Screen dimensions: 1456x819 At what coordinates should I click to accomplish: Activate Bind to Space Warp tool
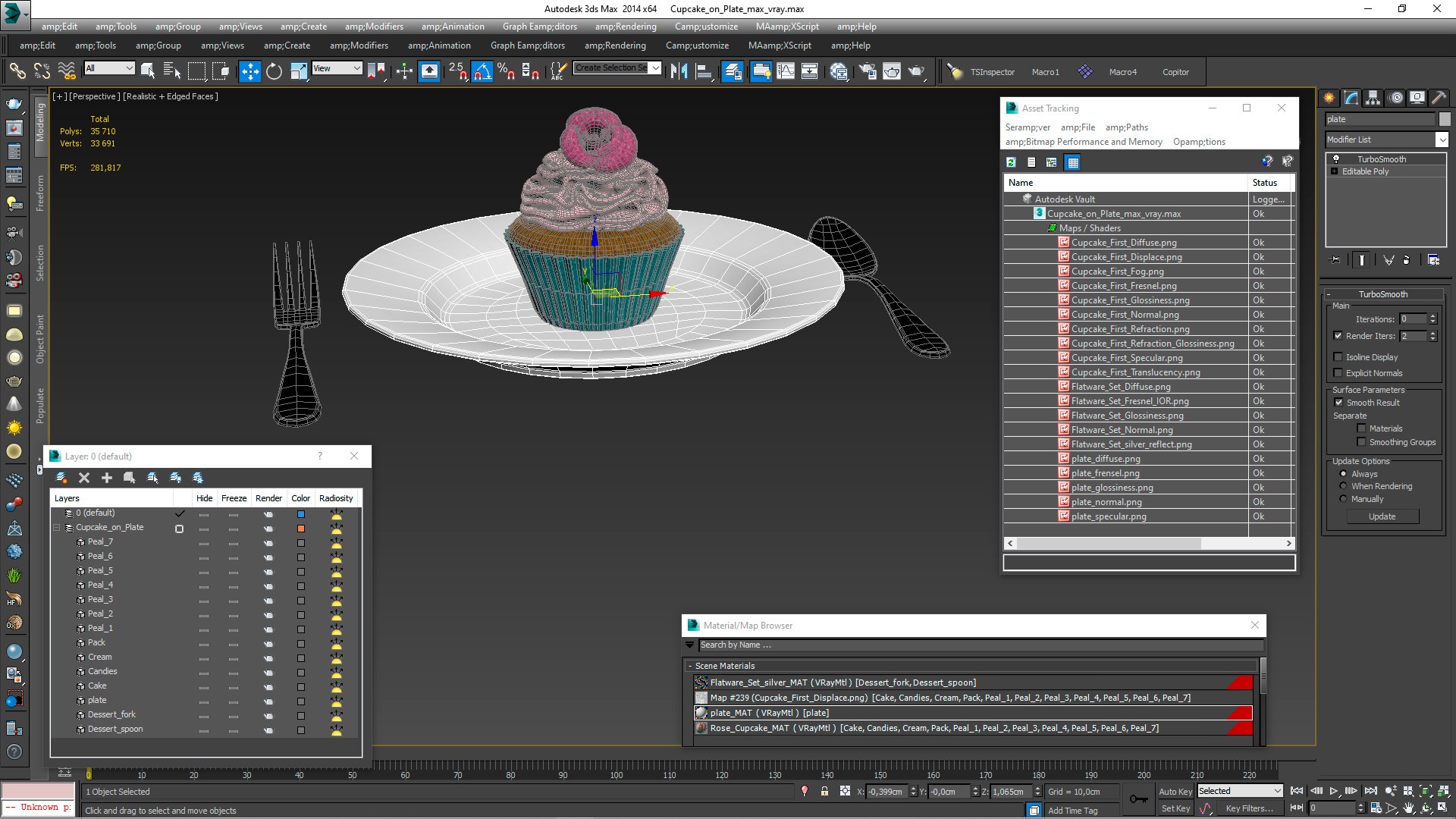point(67,71)
